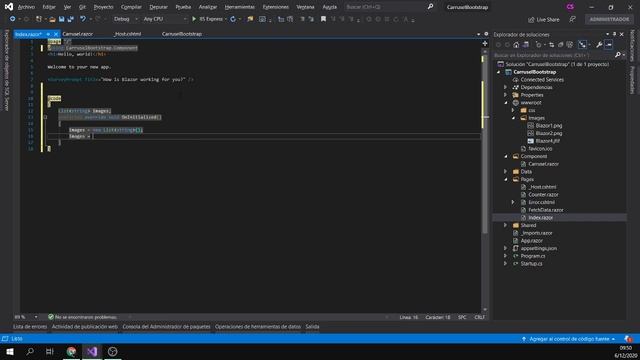Switch to the _Host.cshtml tab
Screen dimensions: 640x360
[127, 34]
